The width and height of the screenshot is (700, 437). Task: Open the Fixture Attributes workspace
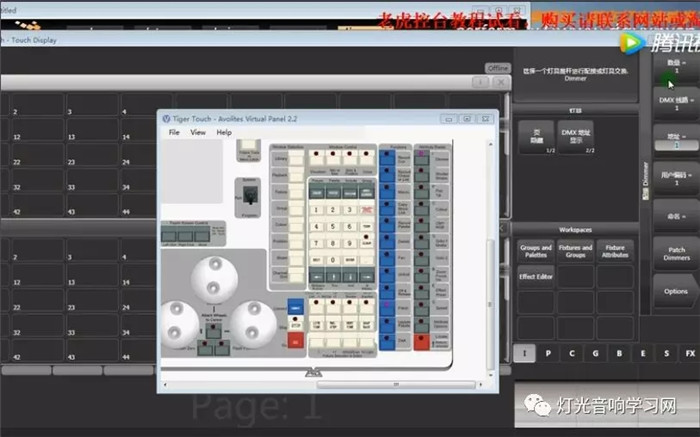click(x=615, y=251)
